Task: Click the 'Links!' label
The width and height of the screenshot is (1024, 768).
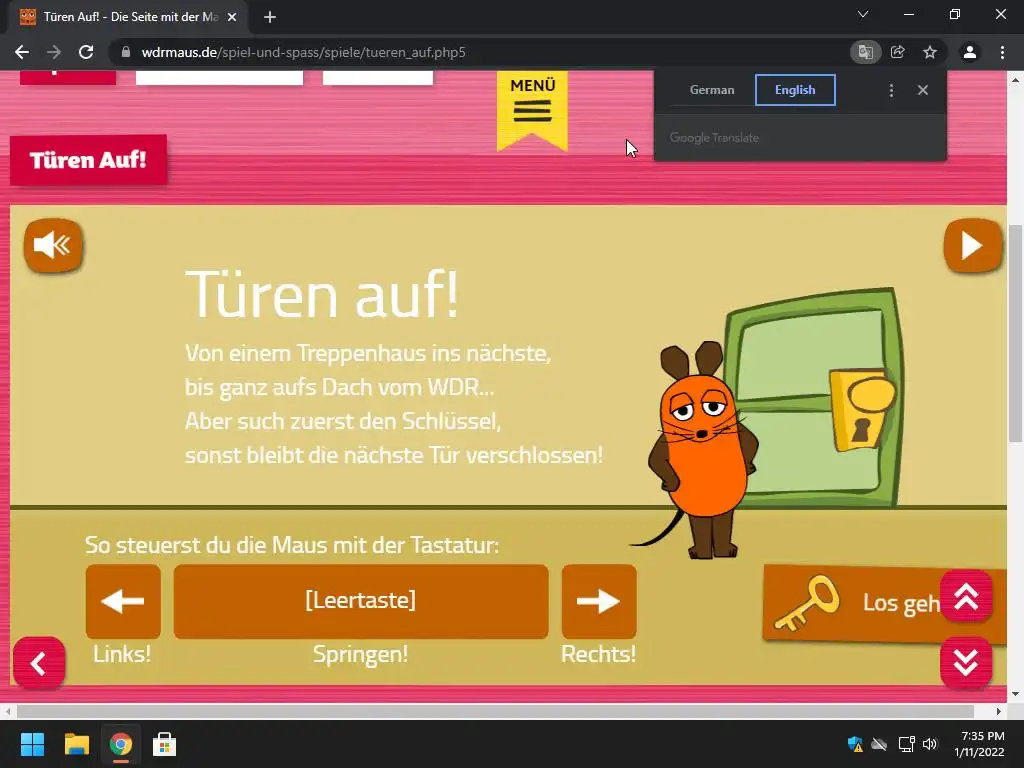Action: point(122,654)
